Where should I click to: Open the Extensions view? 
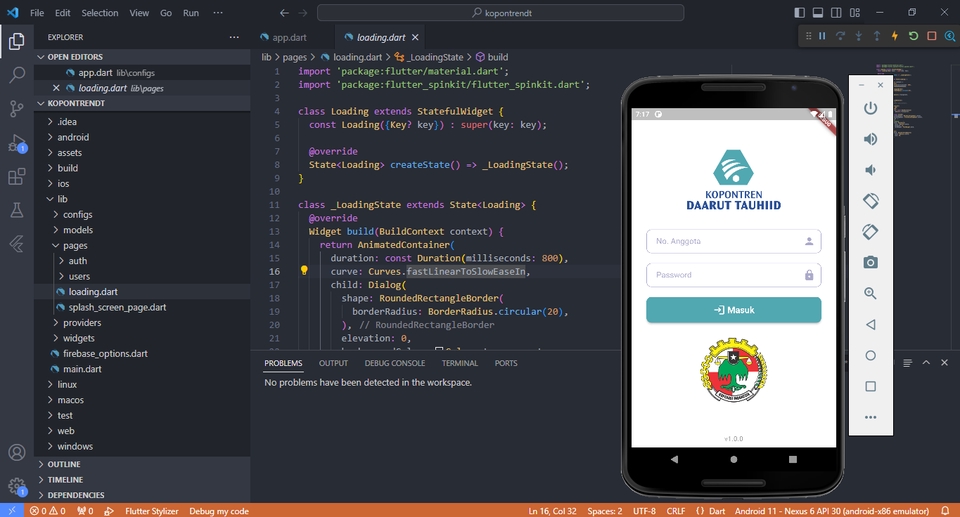17,176
